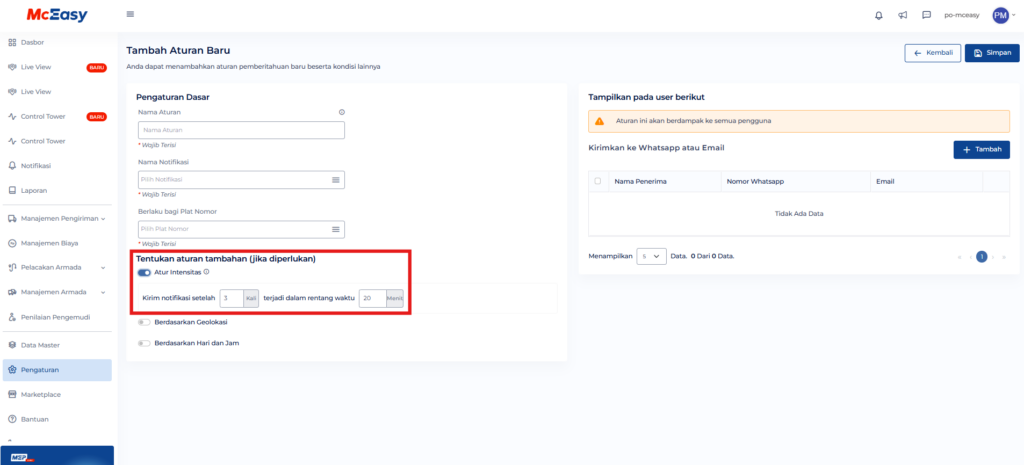Click the MSP banner at sidebar bottom
Screen dimensions: 1024x465
[x=57, y=456]
